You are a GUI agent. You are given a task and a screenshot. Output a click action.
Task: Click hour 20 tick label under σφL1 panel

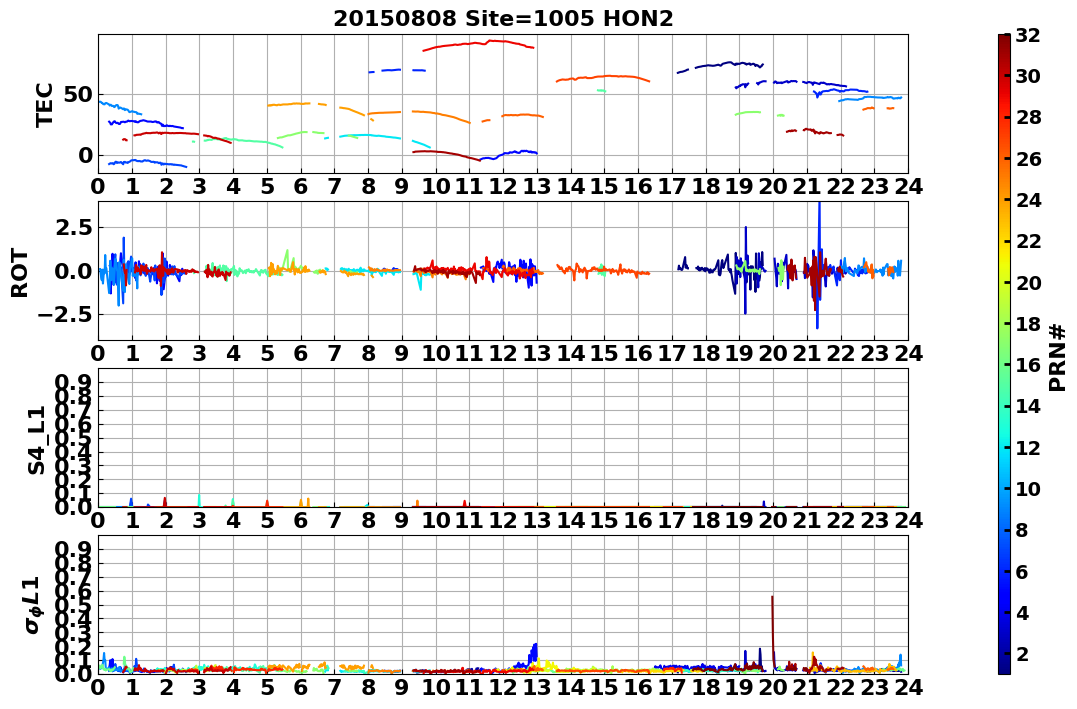pyautogui.click(x=773, y=687)
